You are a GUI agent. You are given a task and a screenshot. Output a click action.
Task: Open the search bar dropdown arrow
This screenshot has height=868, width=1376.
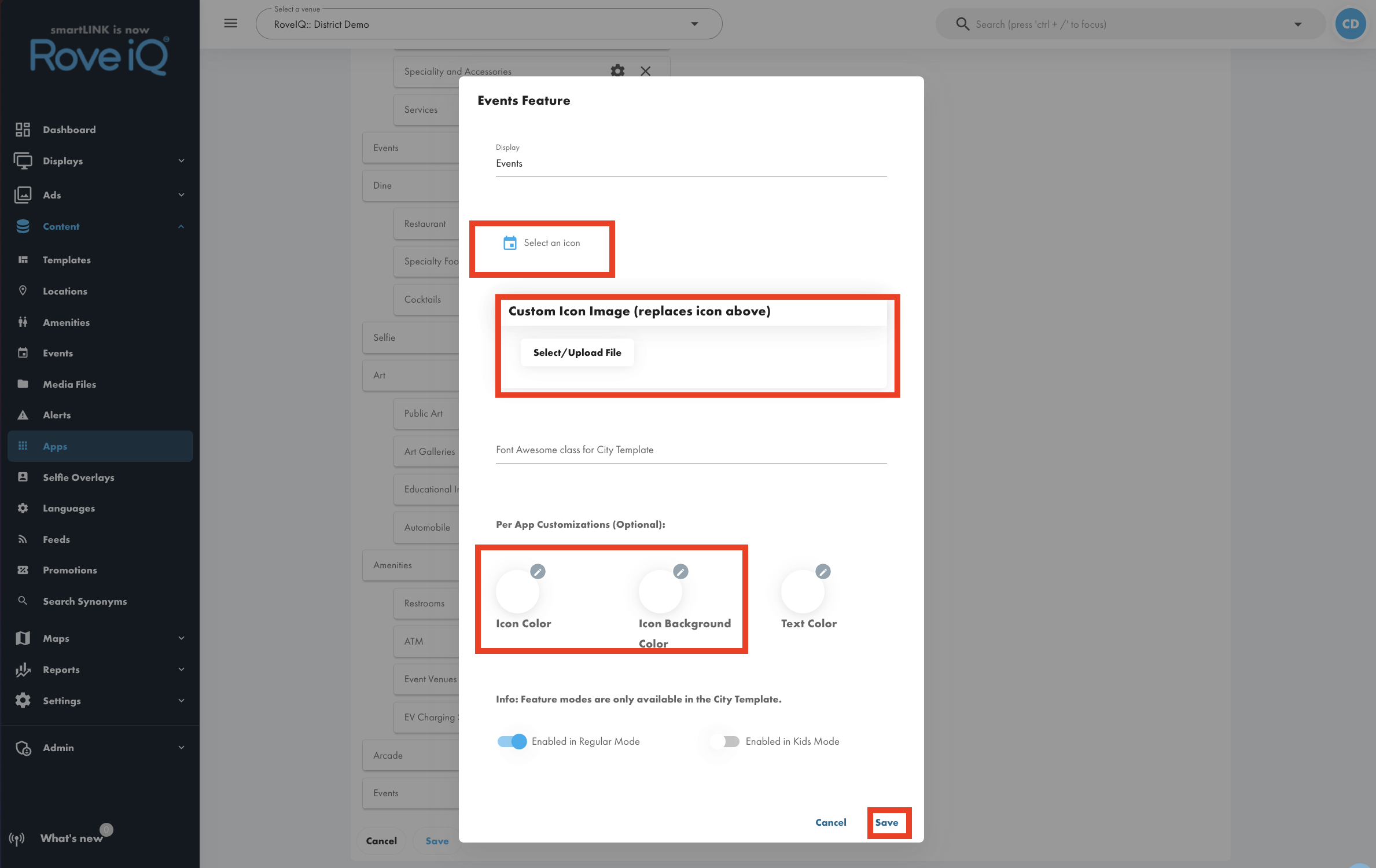click(x=1298, y=24)
